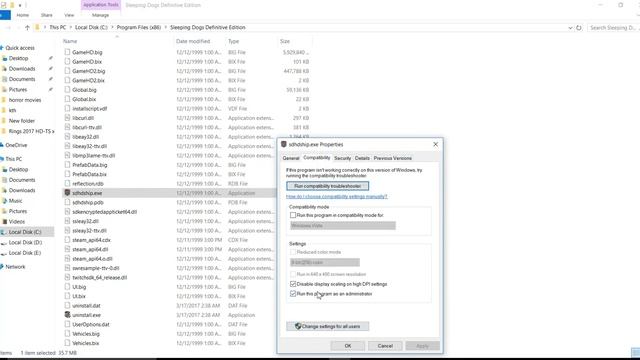Open the Home ribbon tab

[22, 15]
